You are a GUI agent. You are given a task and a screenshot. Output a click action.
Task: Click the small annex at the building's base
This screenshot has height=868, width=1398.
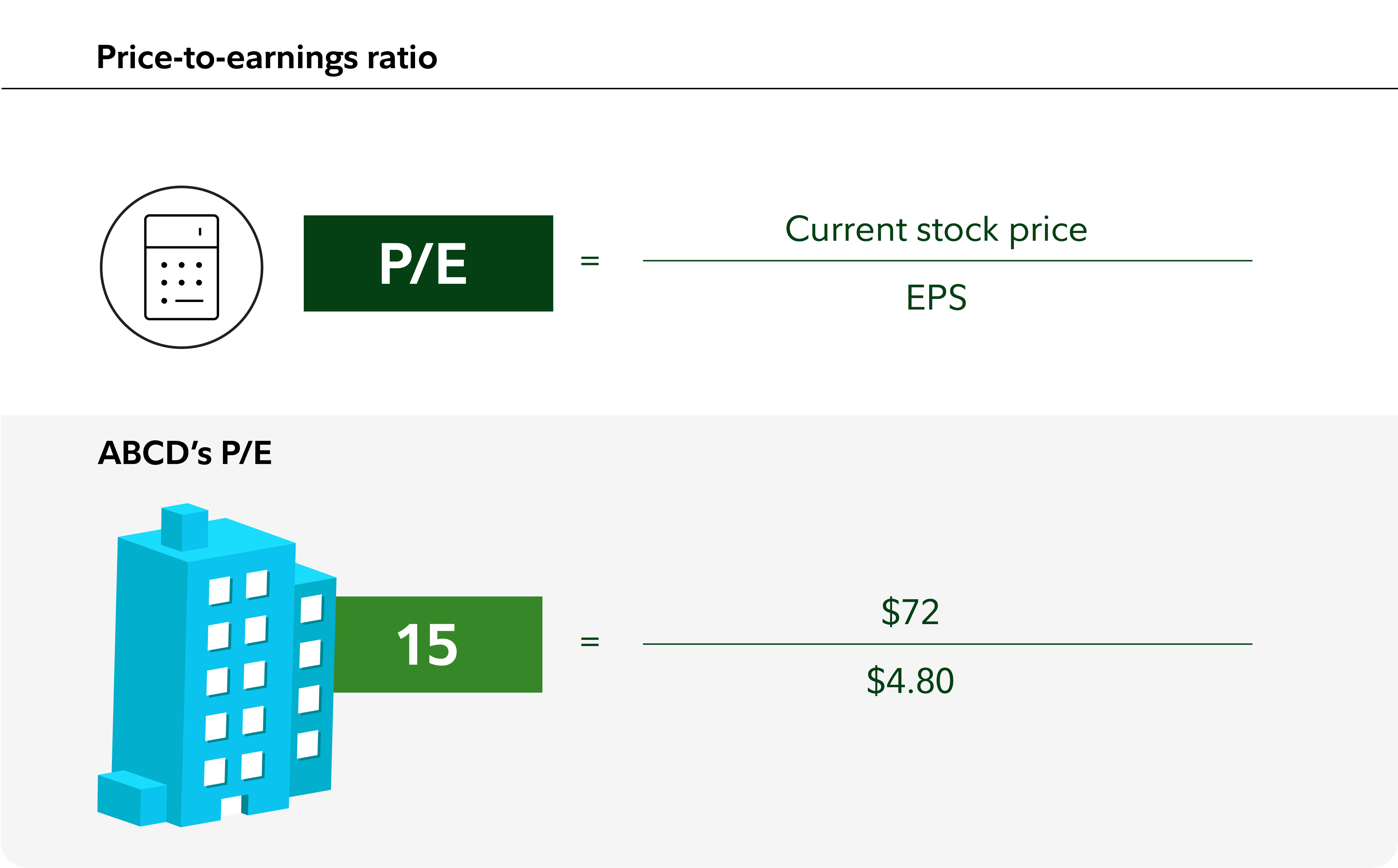pos(131,799)
